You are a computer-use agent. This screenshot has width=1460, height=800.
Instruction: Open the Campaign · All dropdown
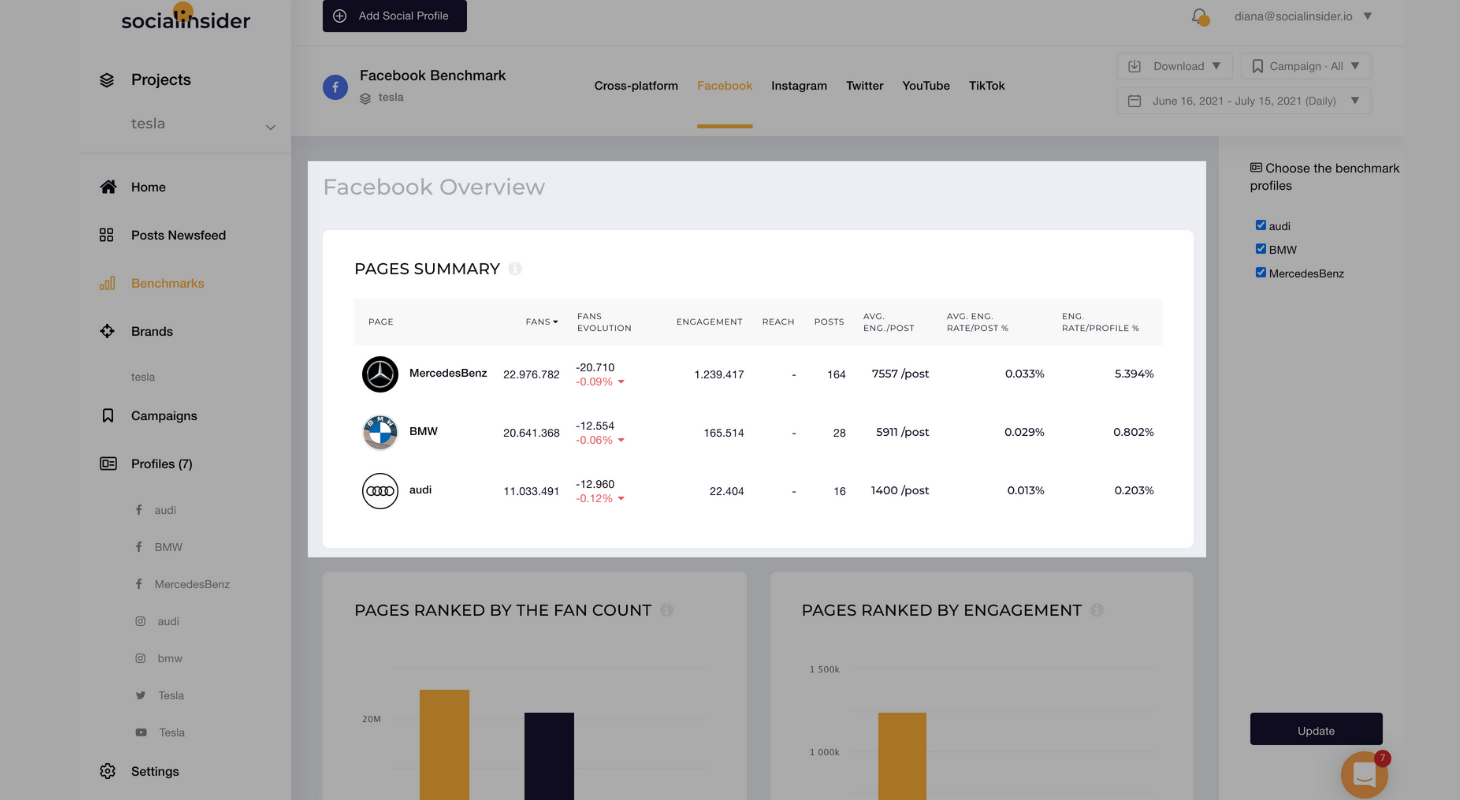tap(1306, 66)
